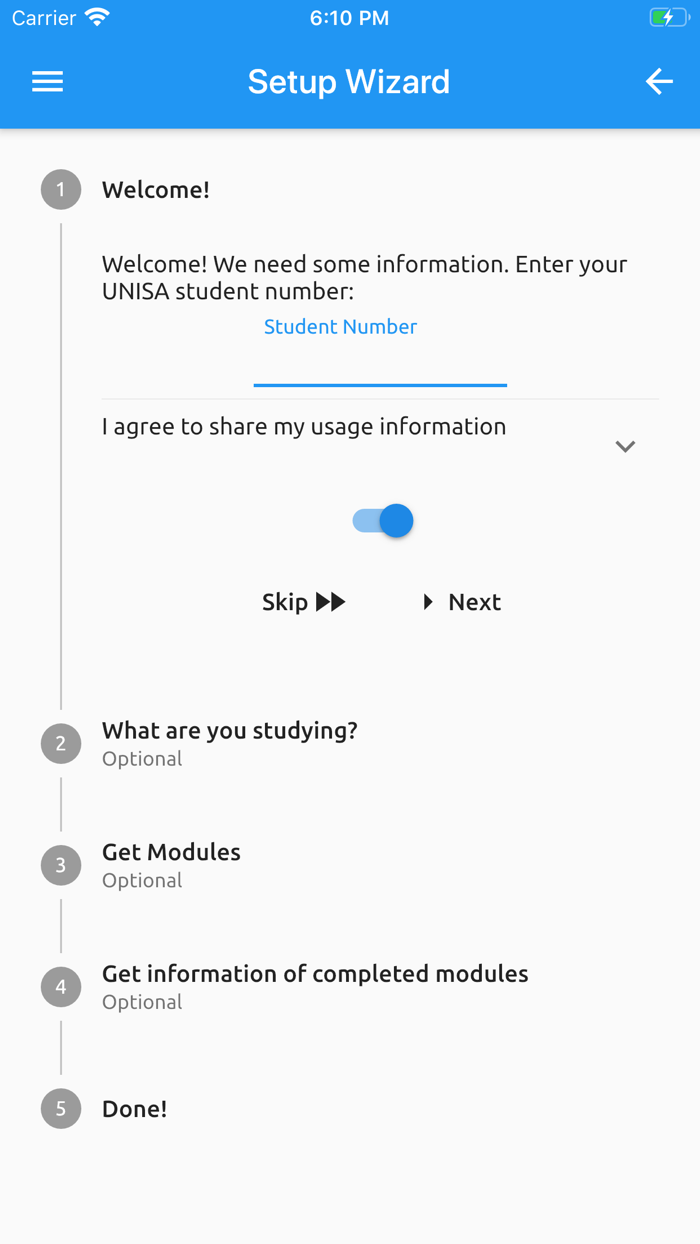Open the navigation hamburger menu
700x1244 pixels.
(46, 81)
